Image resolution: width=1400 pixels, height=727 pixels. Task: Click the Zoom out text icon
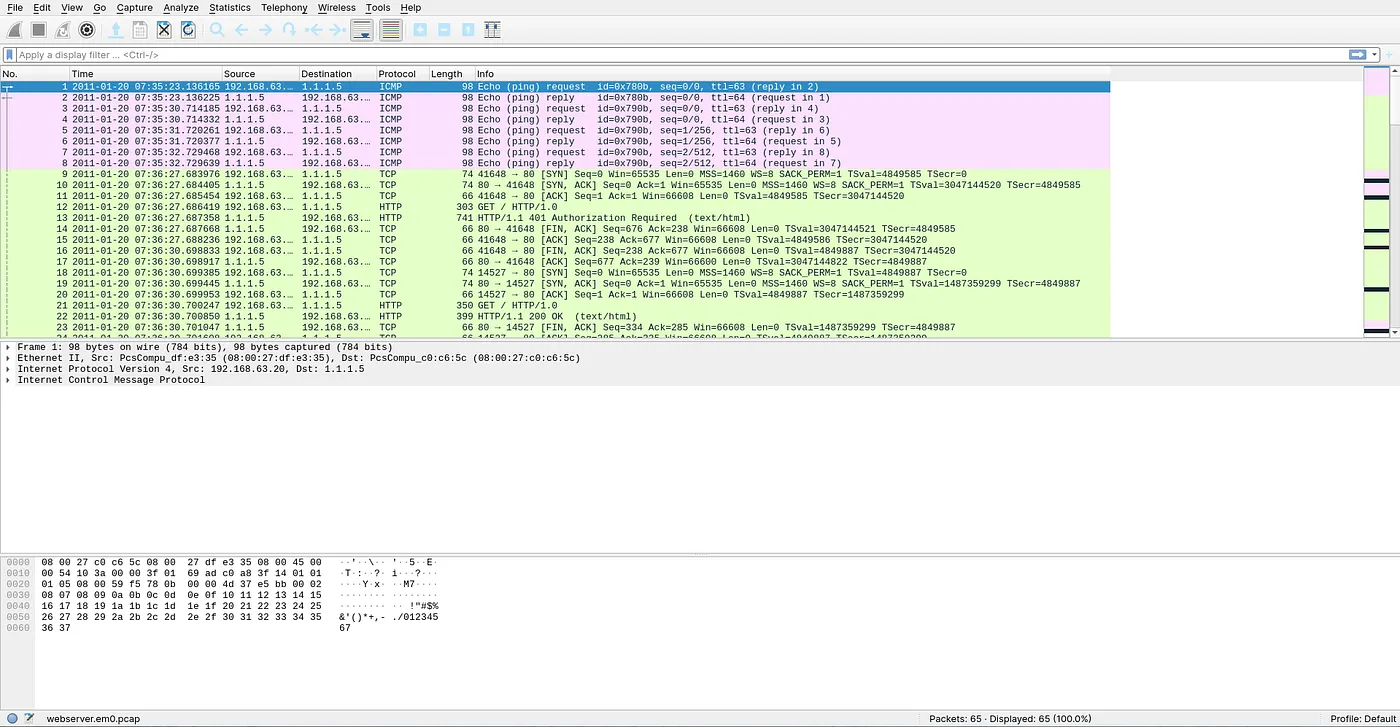(444, 30)
